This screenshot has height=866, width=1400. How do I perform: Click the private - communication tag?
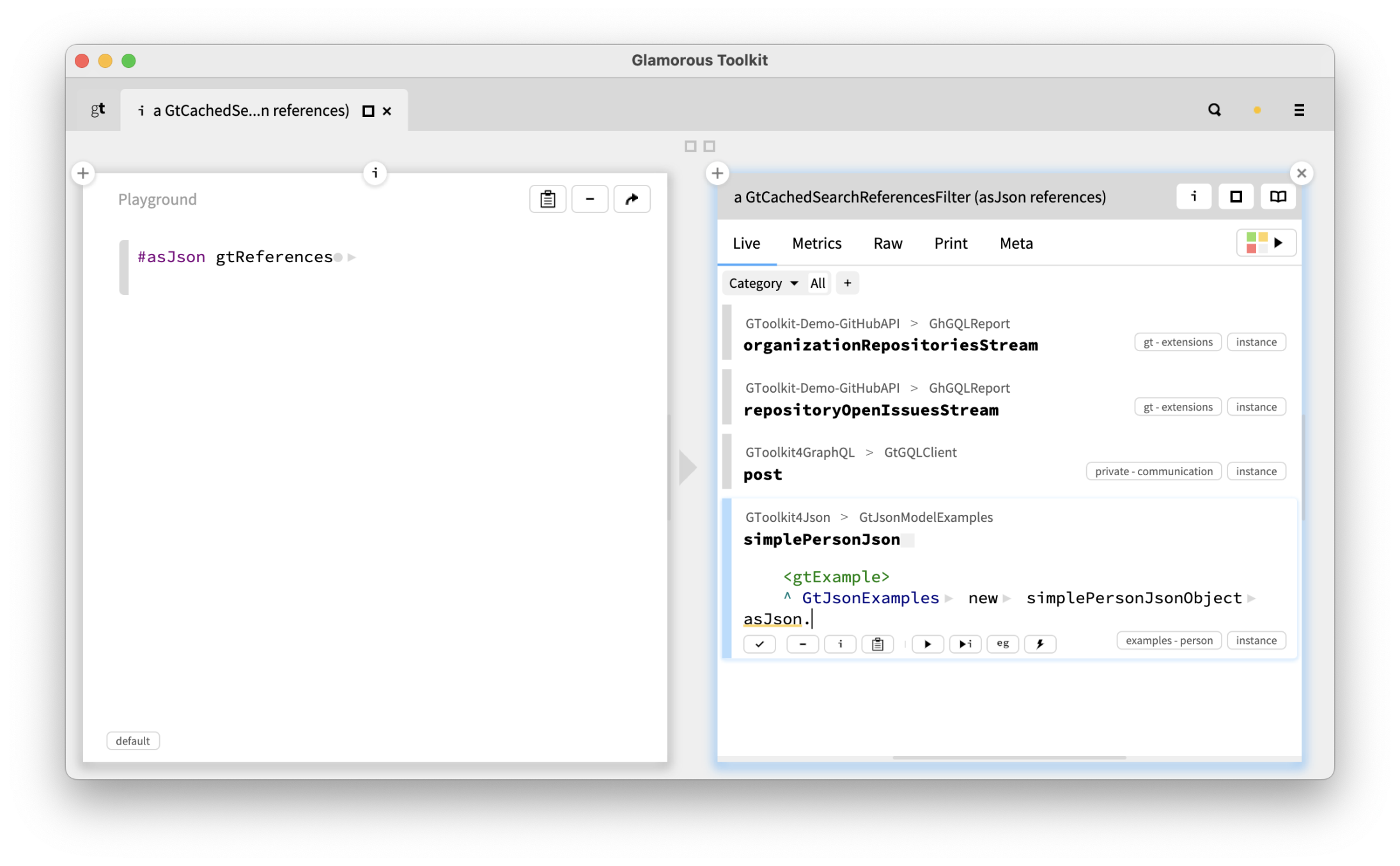[1153, 471]
